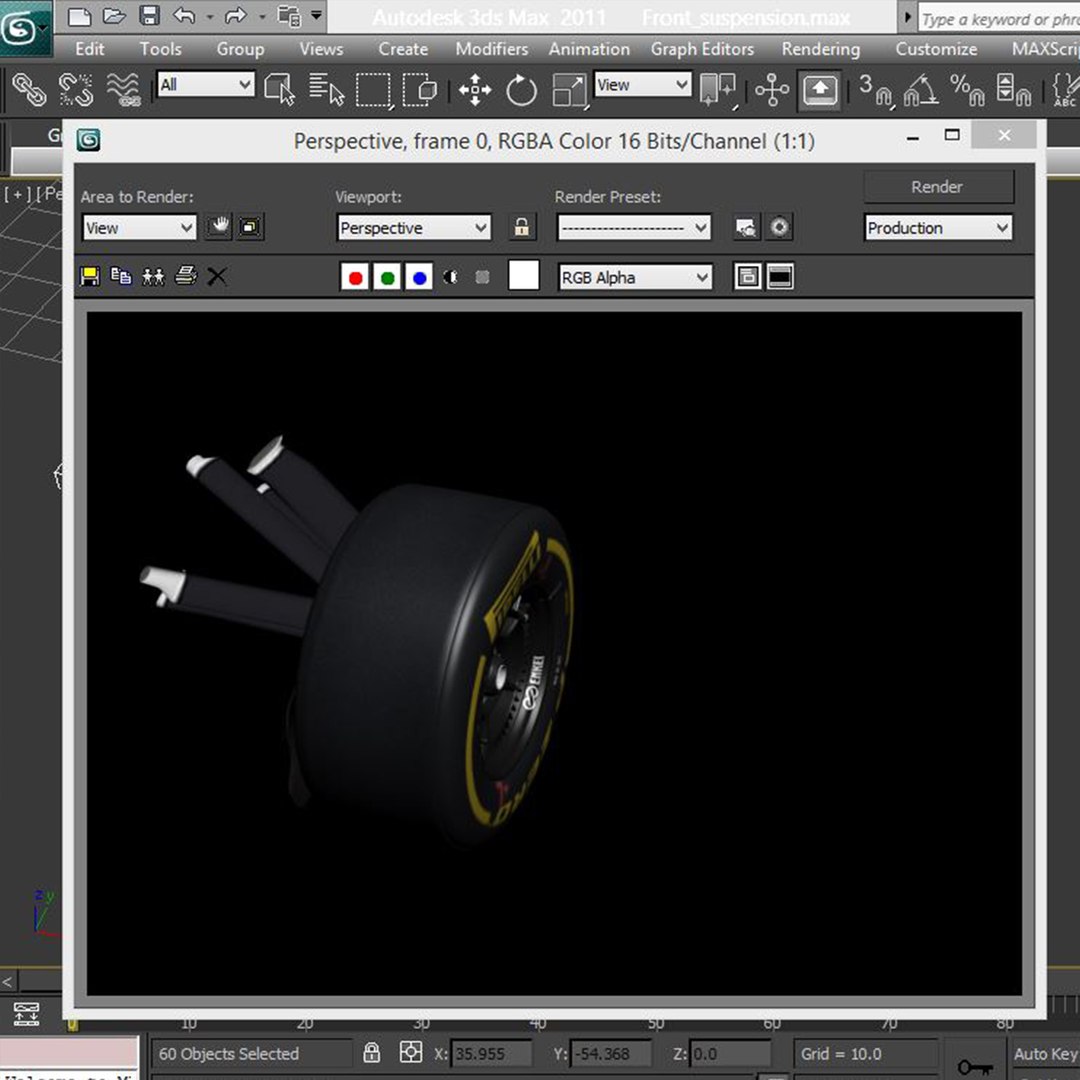Screen dimensions: 1080x1080
Task: Open the 3ds Max application button
Action: tap(25, 28)
